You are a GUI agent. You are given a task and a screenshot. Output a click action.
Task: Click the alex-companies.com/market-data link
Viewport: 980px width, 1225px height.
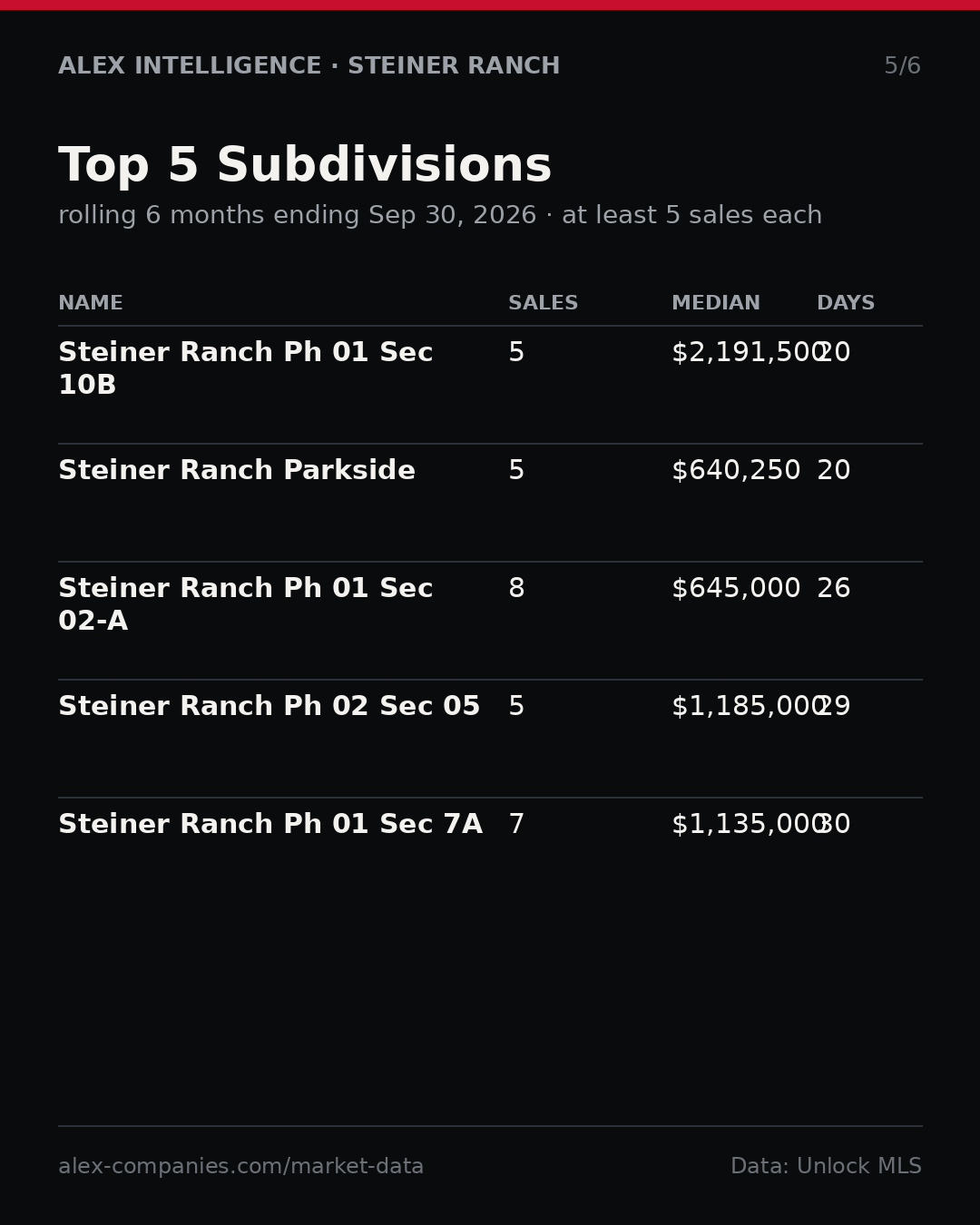[240, 1167]
